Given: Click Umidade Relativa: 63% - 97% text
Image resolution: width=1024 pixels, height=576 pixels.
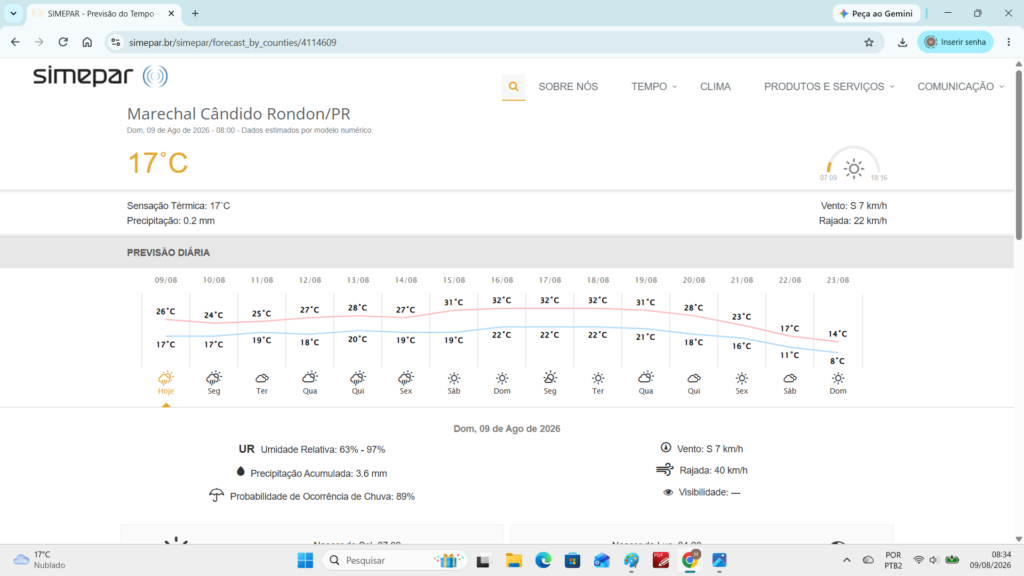Looking at the screenshot, I should point(323,449).
